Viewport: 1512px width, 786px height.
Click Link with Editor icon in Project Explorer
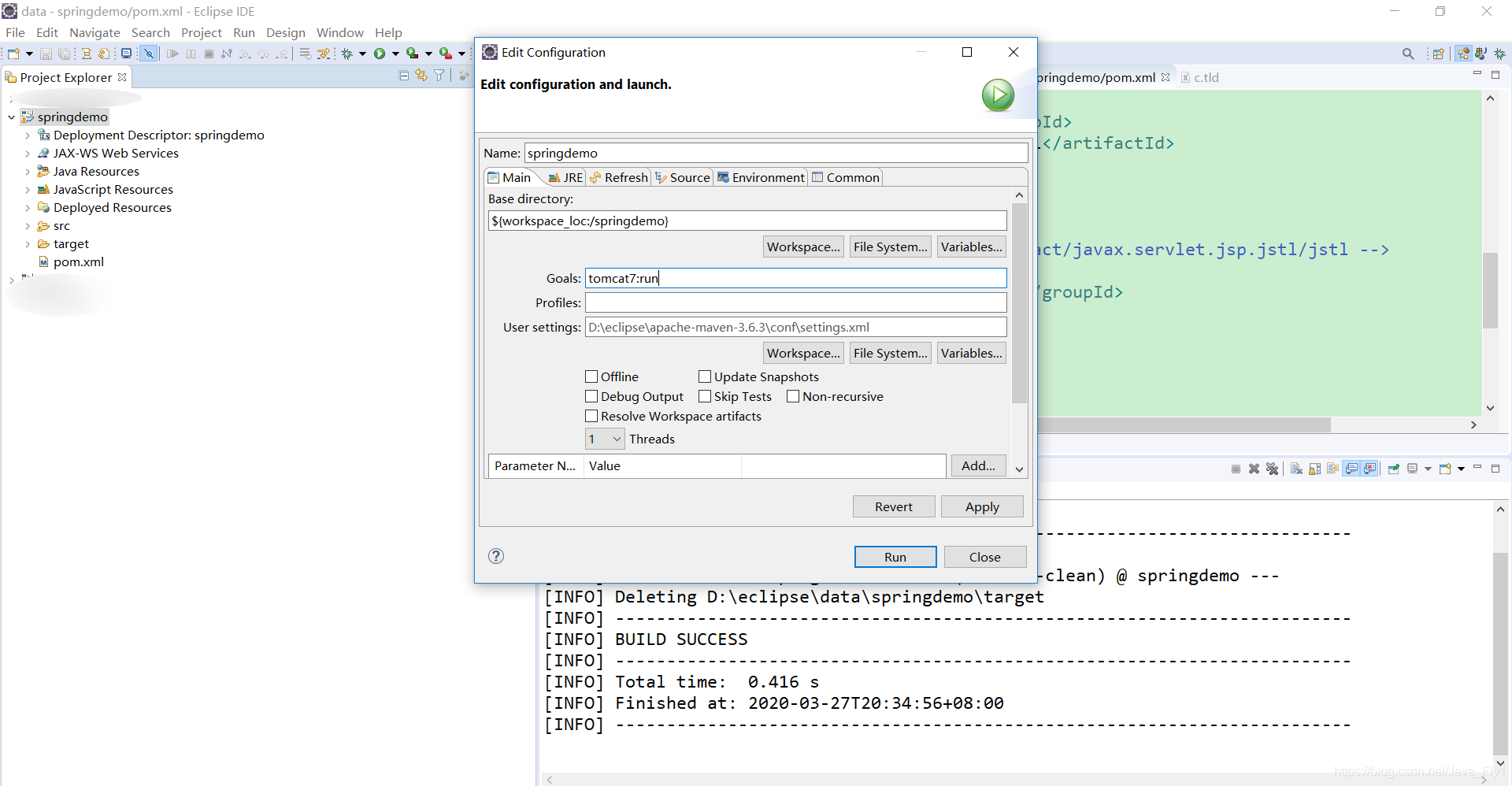421,76
